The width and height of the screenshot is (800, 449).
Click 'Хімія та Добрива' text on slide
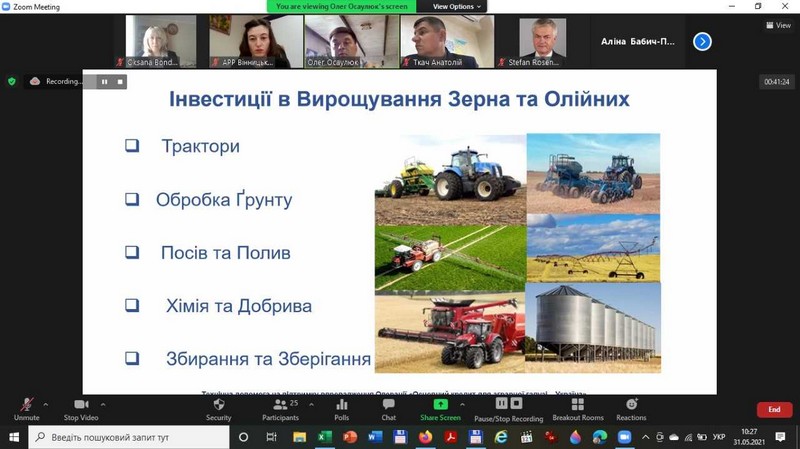coord(239,306)
